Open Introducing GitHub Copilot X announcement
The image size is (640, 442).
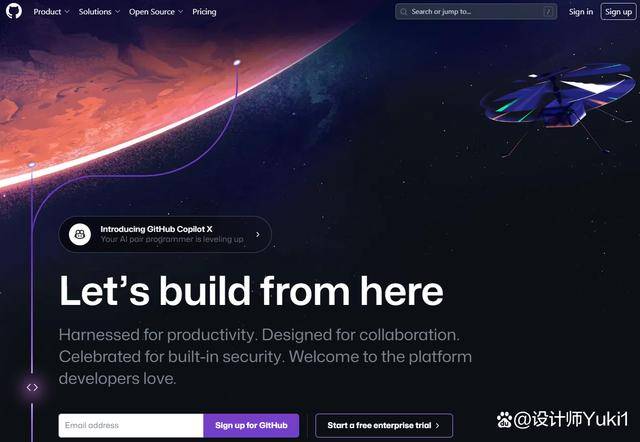pyautogui.click(x=165, y=234)
